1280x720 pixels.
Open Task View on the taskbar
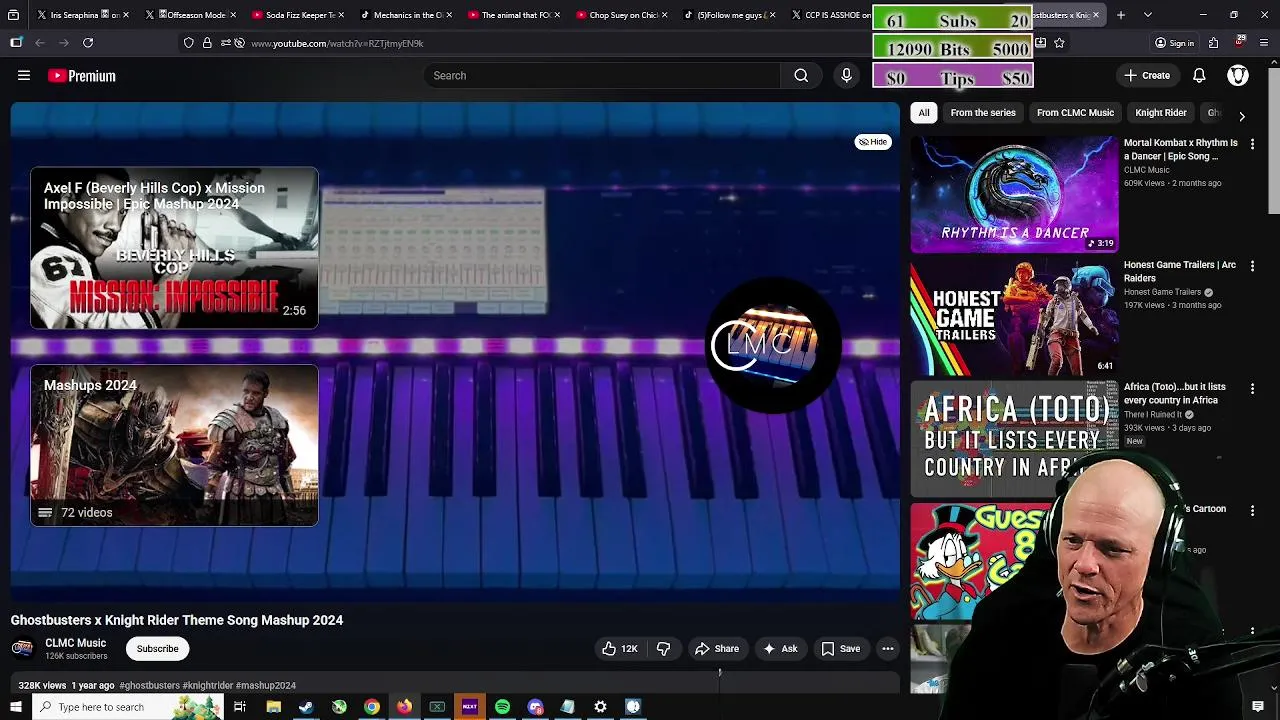(x=240, y=707)
